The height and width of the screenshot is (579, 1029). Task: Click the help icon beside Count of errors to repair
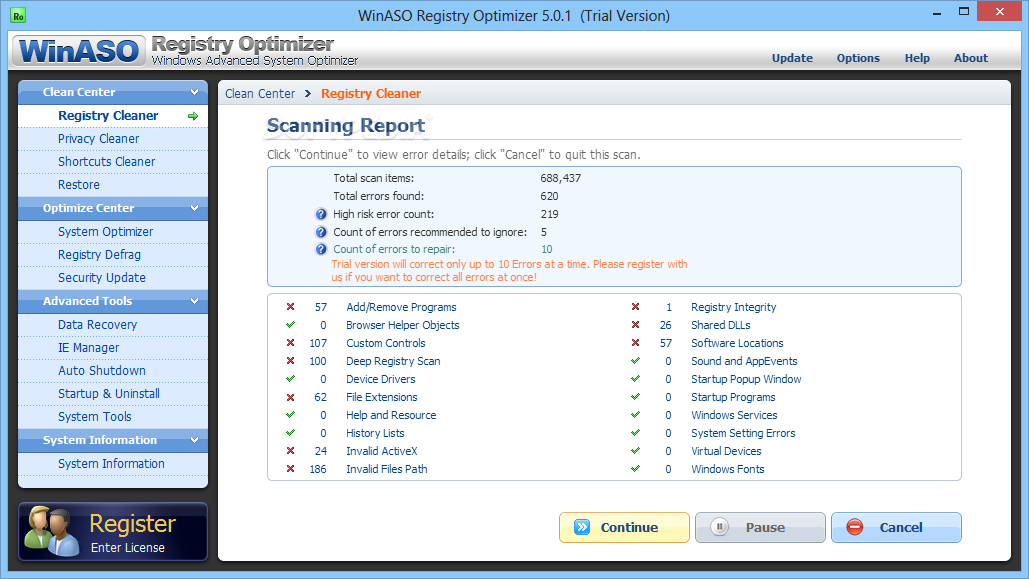pyautogui.click(x=321, y=249)
